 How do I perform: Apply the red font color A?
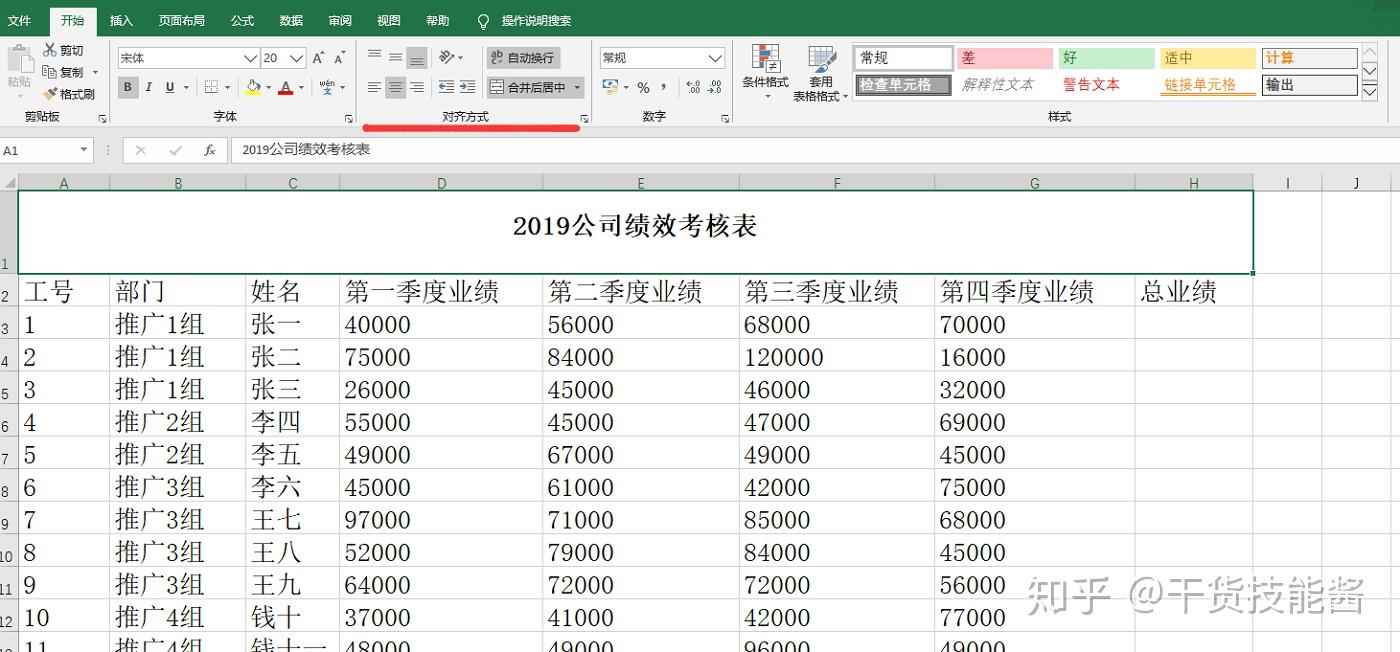(x=286, y=87)
